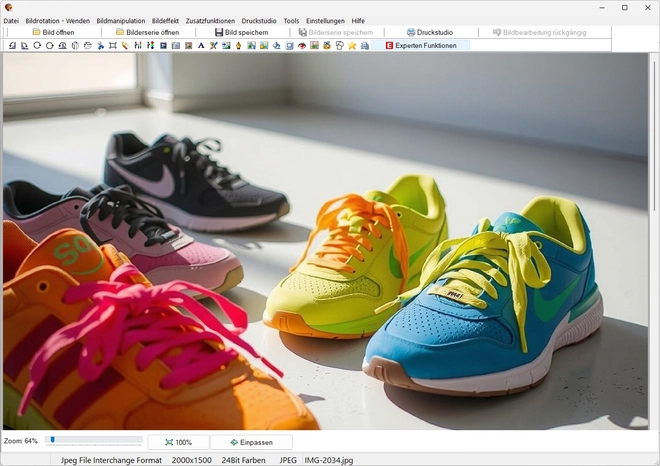The width and height of the screenshot is (660, 466).
Task: Select the text tool 'A' icon
Action: point(200,45)
